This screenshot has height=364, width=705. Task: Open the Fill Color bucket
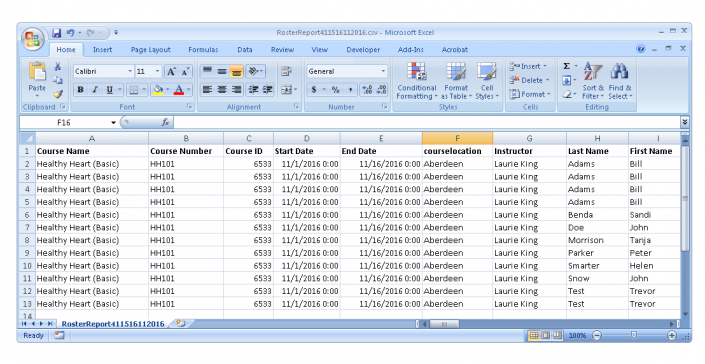157,90
